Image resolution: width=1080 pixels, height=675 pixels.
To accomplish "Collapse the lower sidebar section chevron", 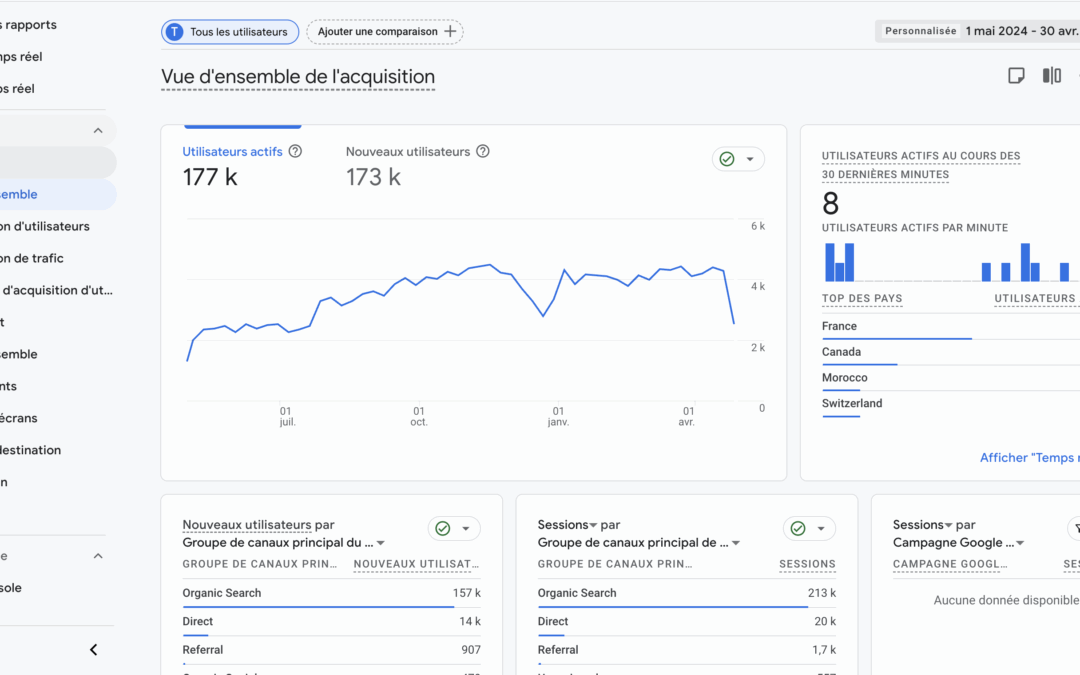I will tap(98, 556).
